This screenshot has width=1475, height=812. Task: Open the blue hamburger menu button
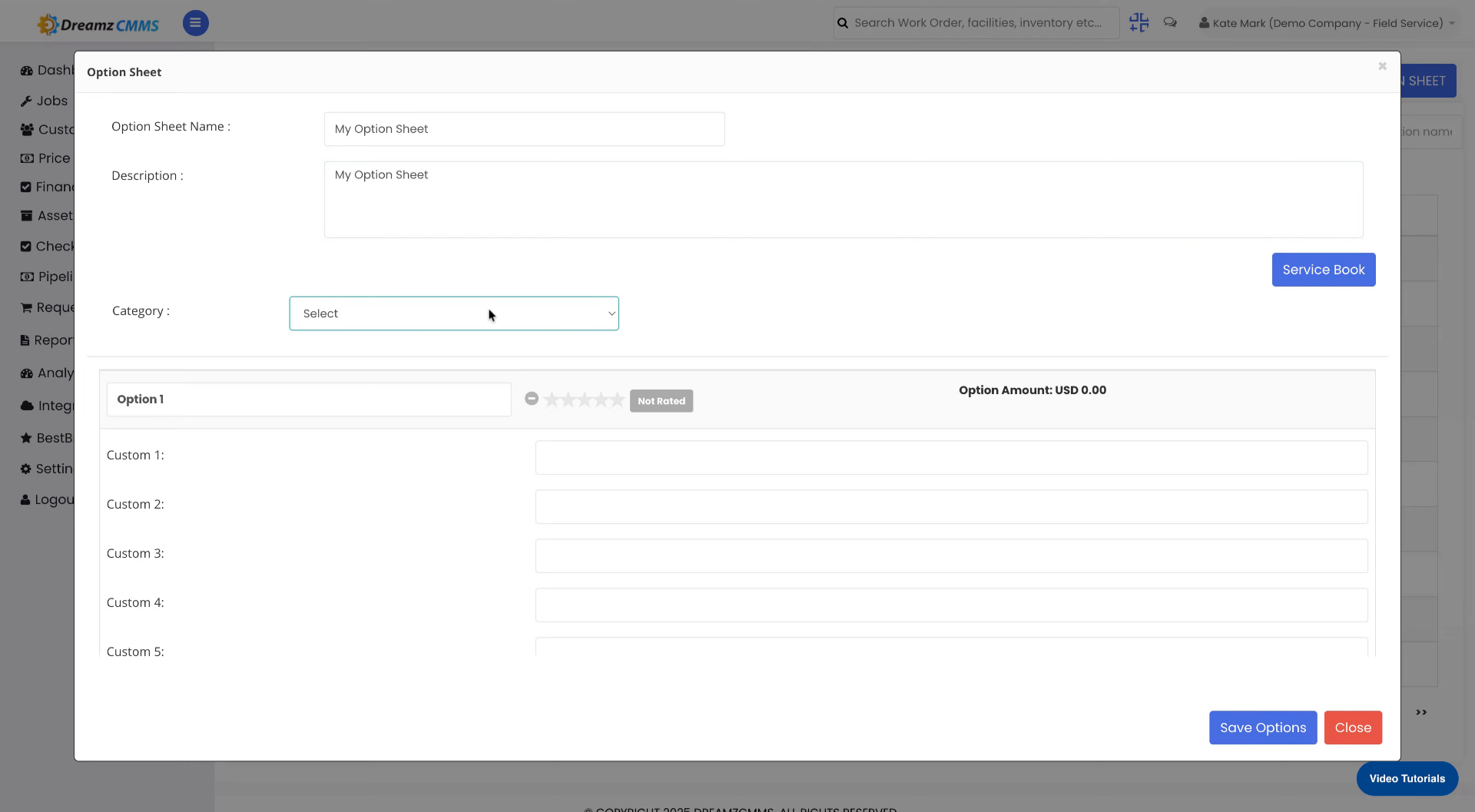tap(195, 23)
